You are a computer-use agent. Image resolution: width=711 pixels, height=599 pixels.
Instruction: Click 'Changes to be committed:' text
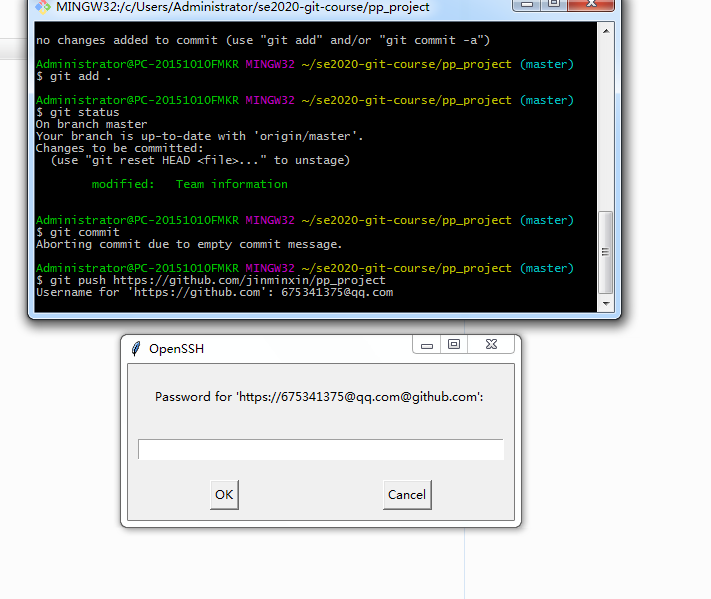(x=120, y=148)
